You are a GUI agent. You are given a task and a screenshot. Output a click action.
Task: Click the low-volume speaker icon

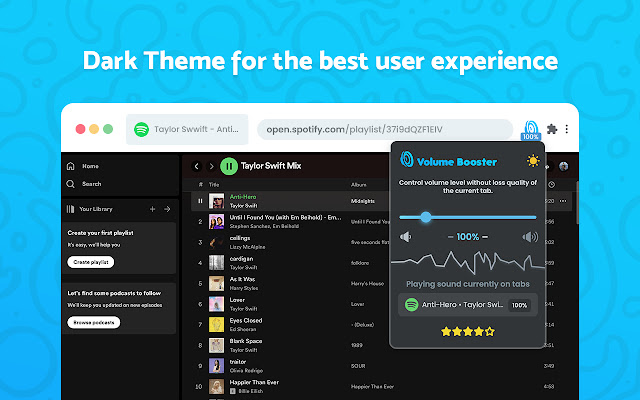tap(406, 237)
